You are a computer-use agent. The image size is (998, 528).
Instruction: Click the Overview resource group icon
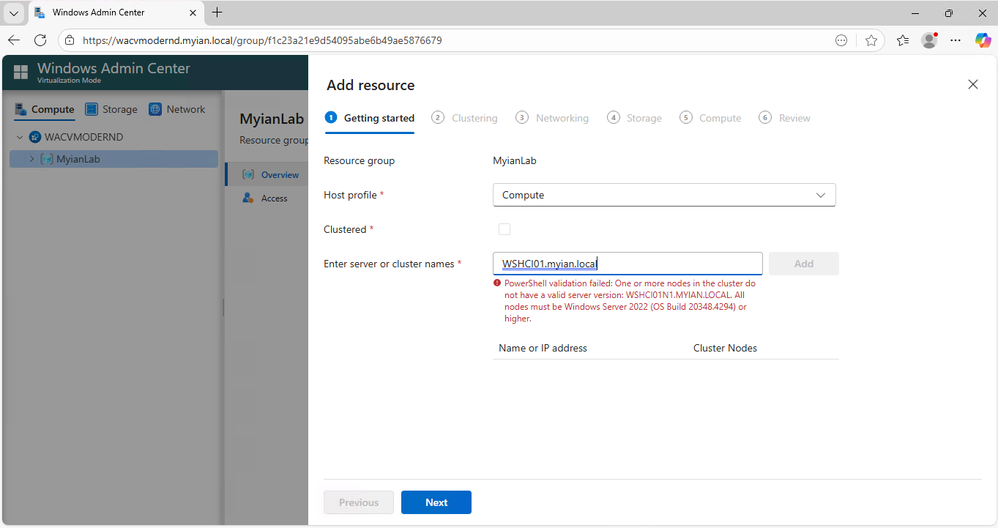pos(248,174)
